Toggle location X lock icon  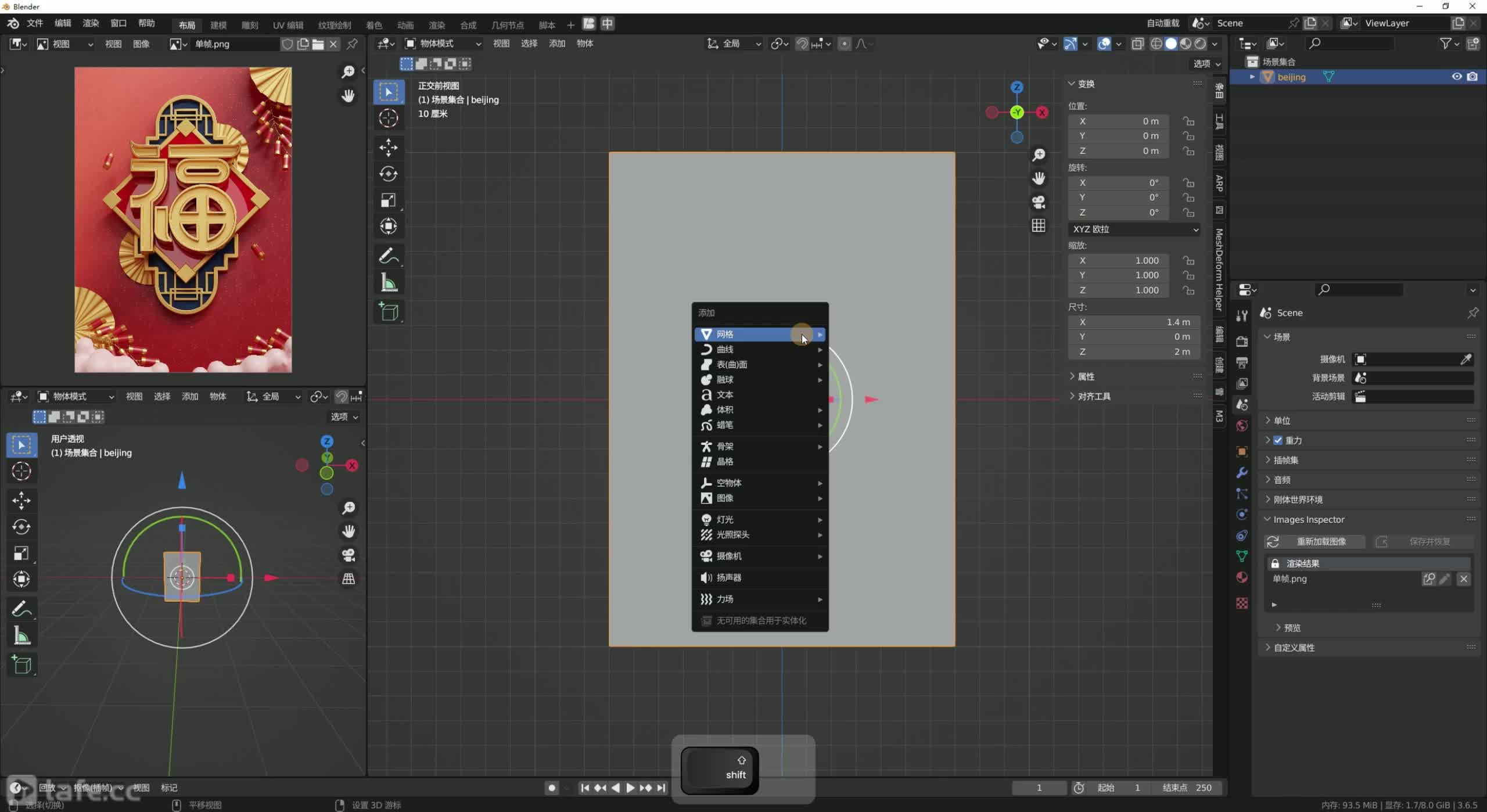[1188, 121]
